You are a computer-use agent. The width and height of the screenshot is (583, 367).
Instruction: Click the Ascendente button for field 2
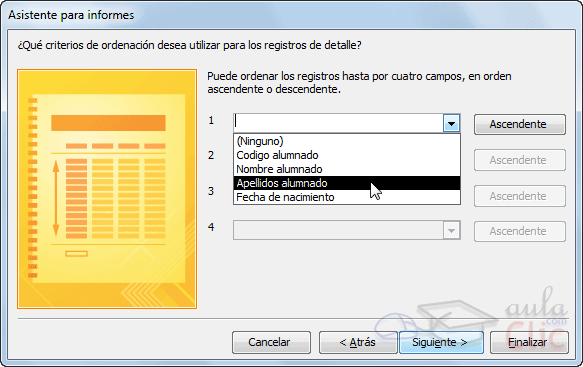click(x=519, y=160)
